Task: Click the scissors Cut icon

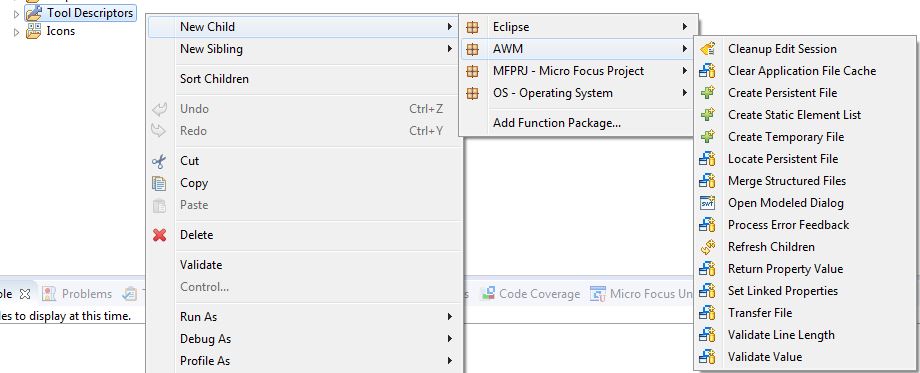Action: pos(159,161)
